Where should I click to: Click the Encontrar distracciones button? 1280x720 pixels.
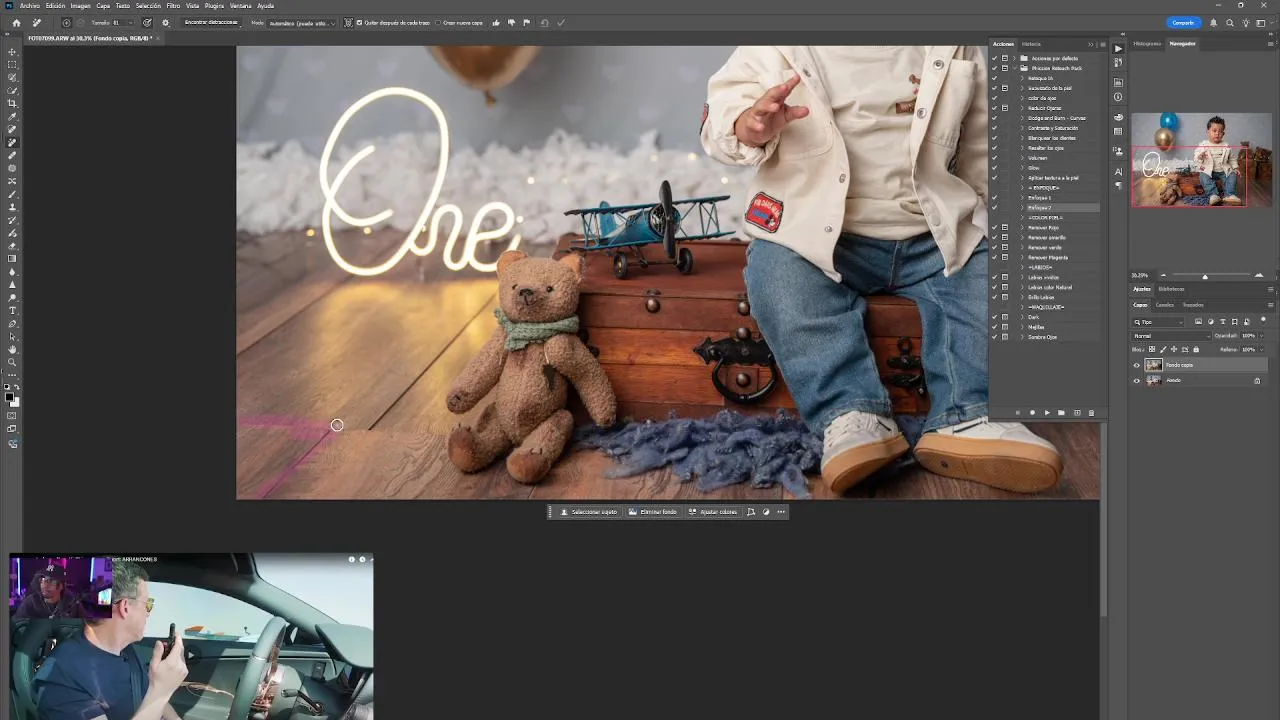211,22
